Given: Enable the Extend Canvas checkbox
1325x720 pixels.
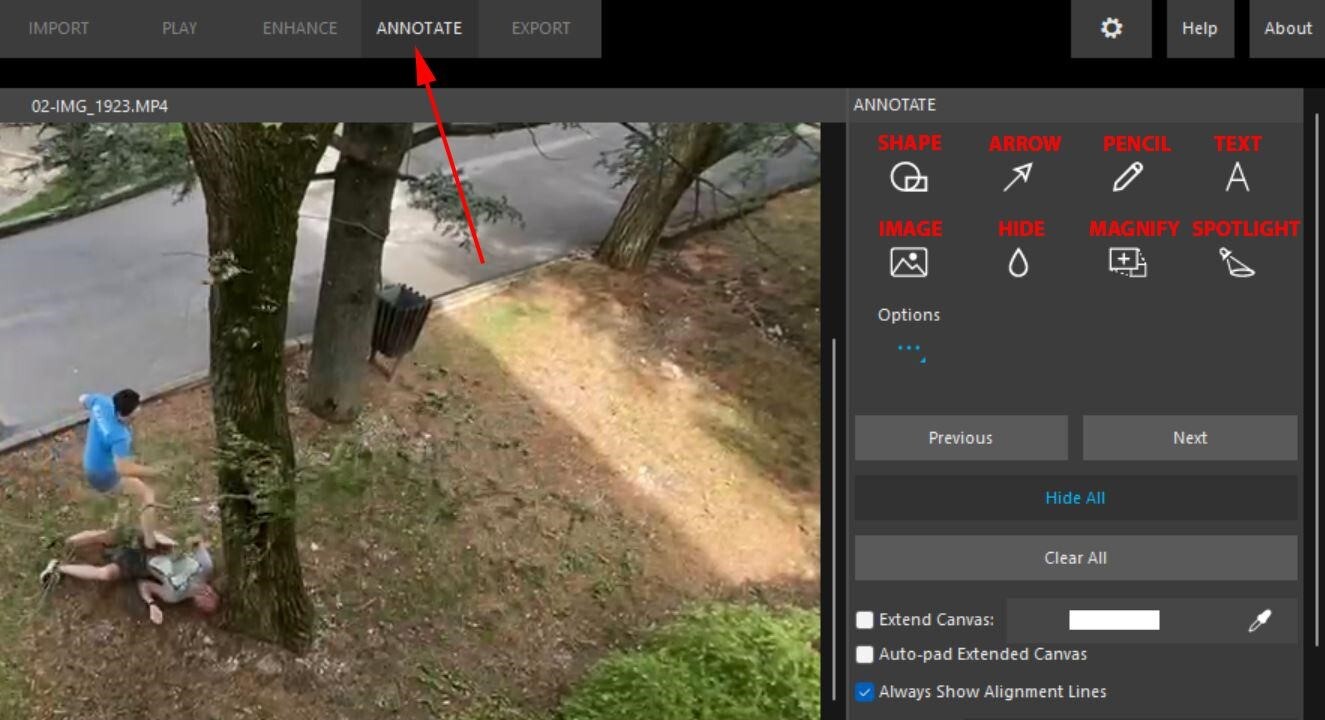Looking at the screenshot, I should click(x=864, y=620).
